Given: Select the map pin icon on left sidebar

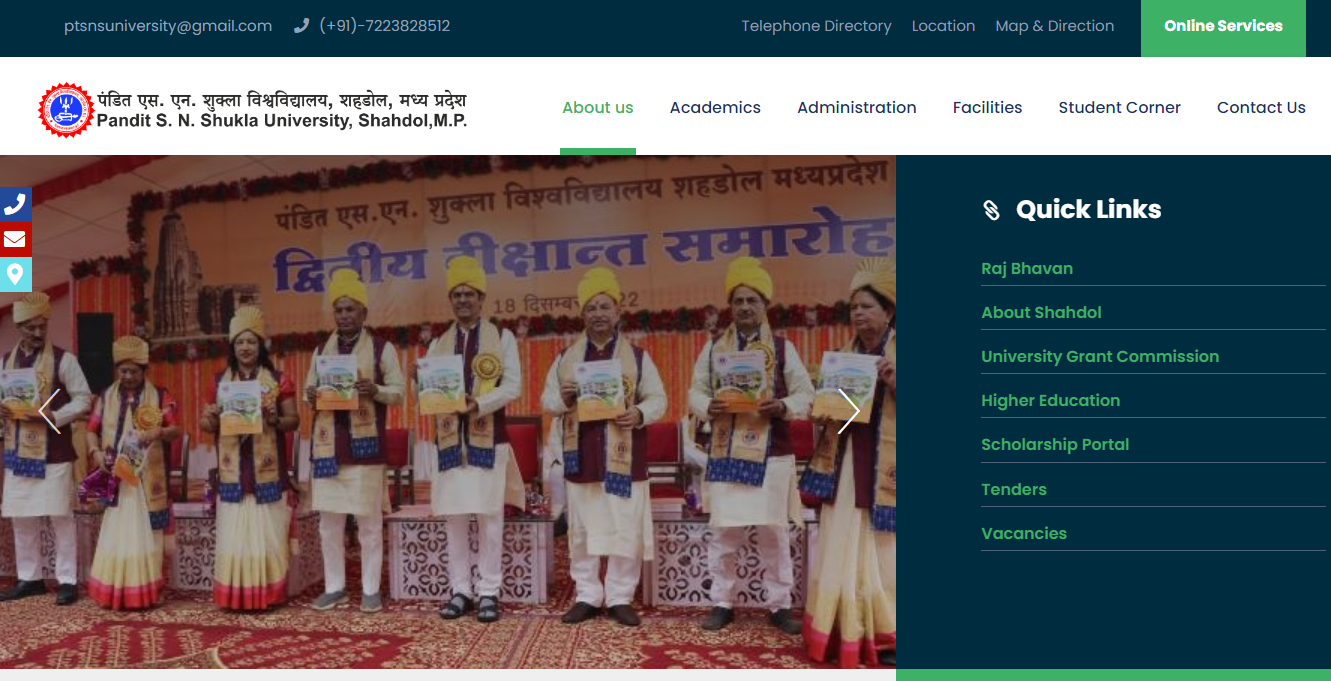Looking at the screenshot, I should point(15,275).
